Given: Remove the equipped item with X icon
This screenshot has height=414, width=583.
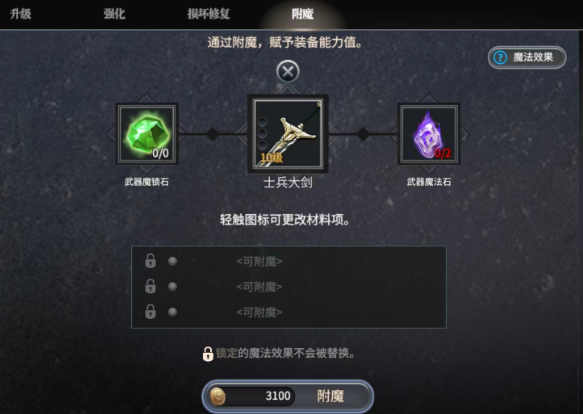Looking at the screenshot, I should click(x=288, y=71).
